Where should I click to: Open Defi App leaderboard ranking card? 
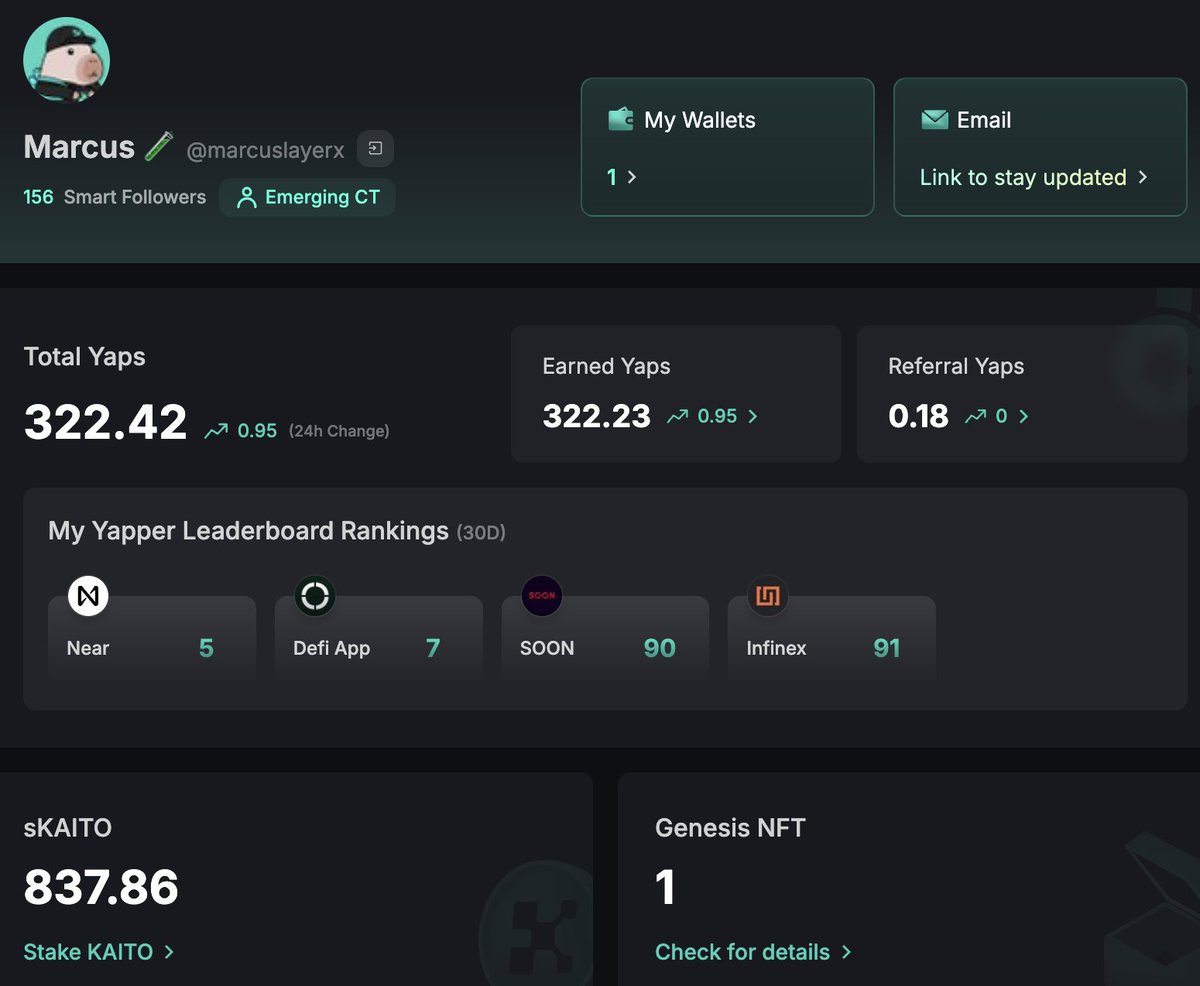click(379, 639)
